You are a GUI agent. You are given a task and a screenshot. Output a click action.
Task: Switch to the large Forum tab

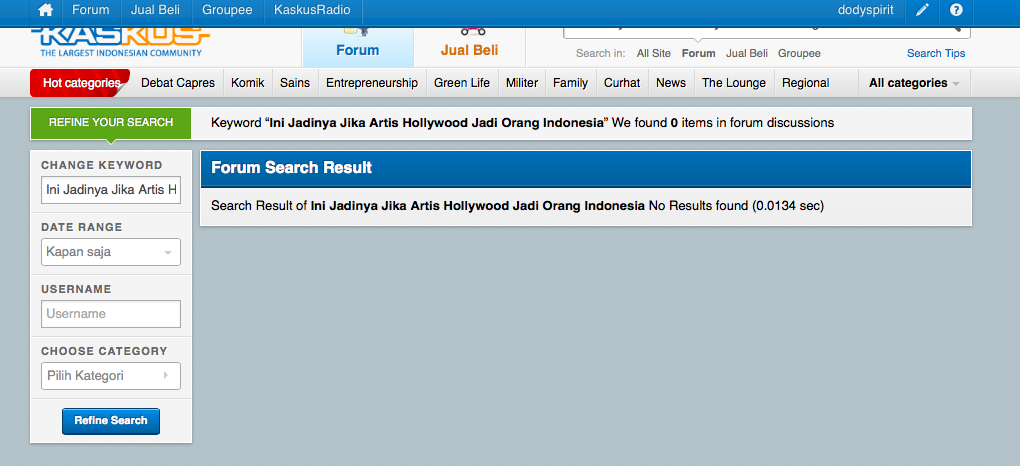click(x=358, y=47)
